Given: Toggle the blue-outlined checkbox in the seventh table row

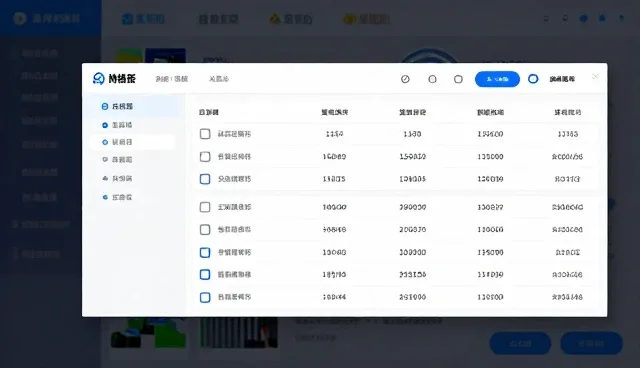Looking at the screenshot, I should tap(205, 275).
